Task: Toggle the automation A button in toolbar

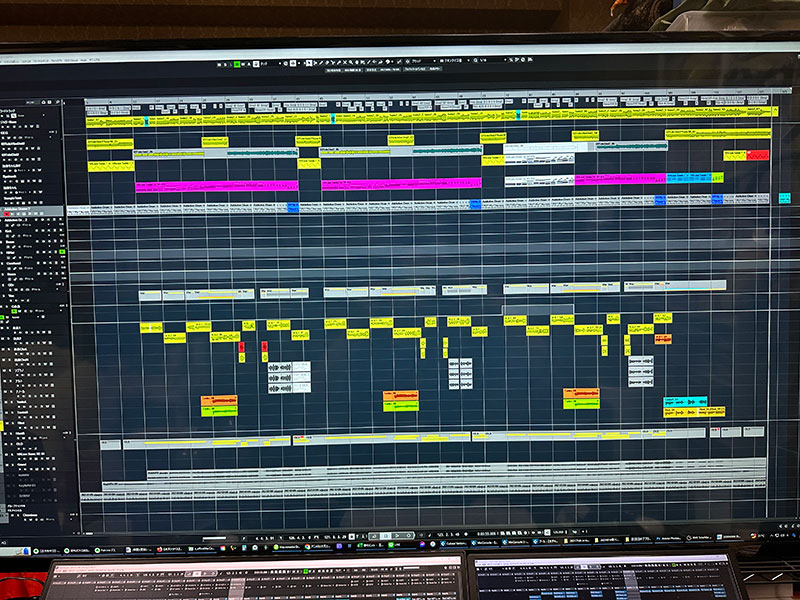Action: click(249, 64)
